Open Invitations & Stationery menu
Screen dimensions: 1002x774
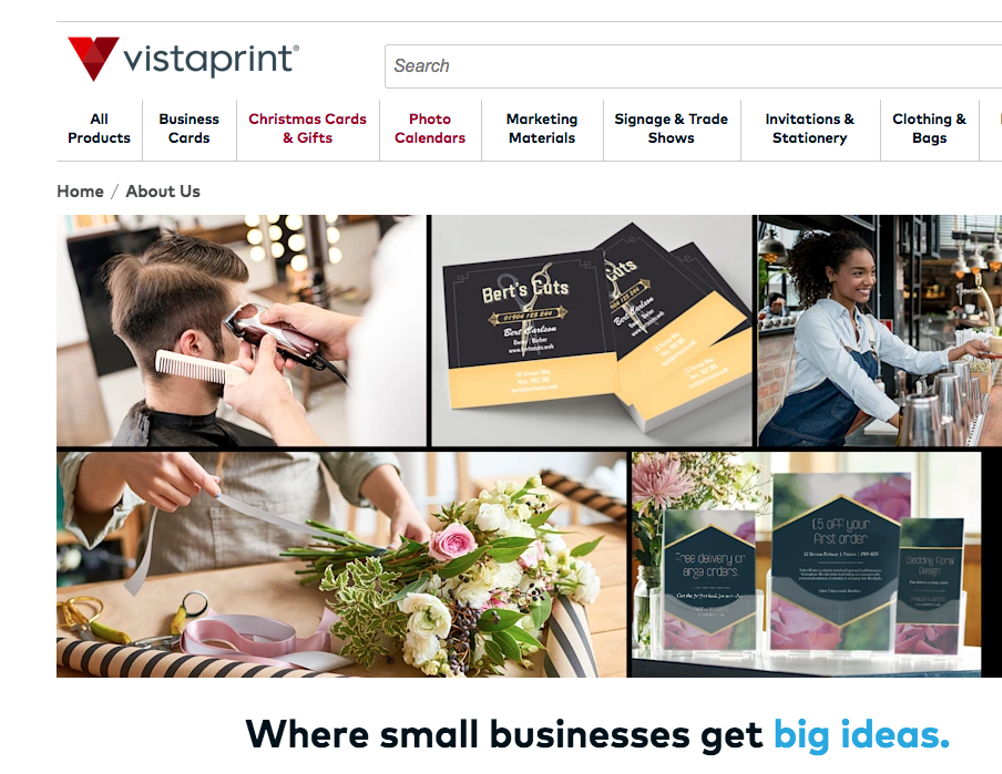[810, 128]
